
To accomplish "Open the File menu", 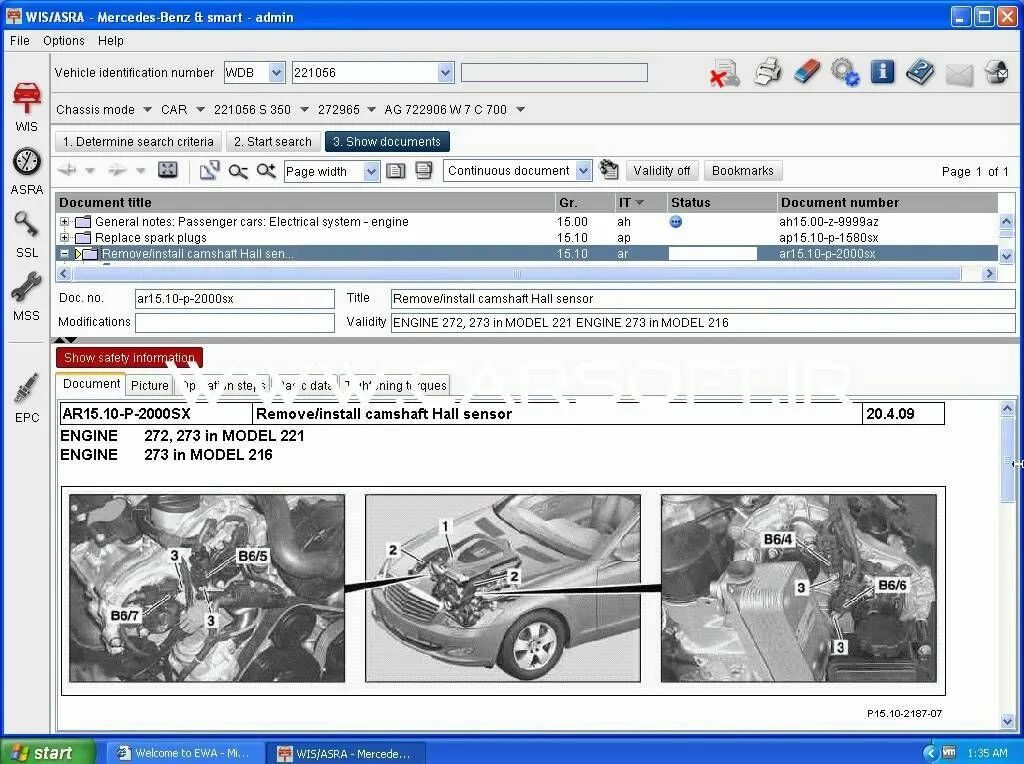I will [x=20, y=40].
